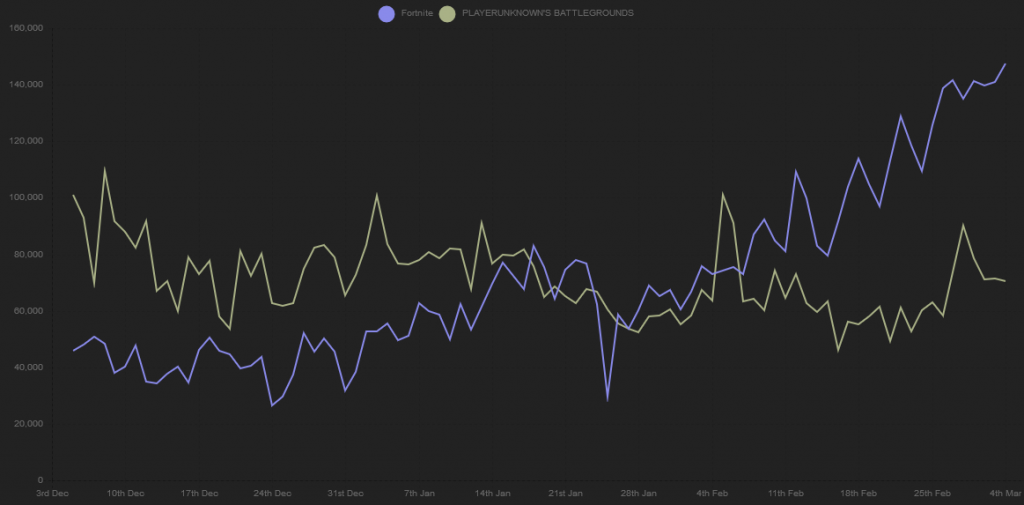Select the 4th Feb axis label
This screenshot has width=1024, height=505.
tap(713, 493)
